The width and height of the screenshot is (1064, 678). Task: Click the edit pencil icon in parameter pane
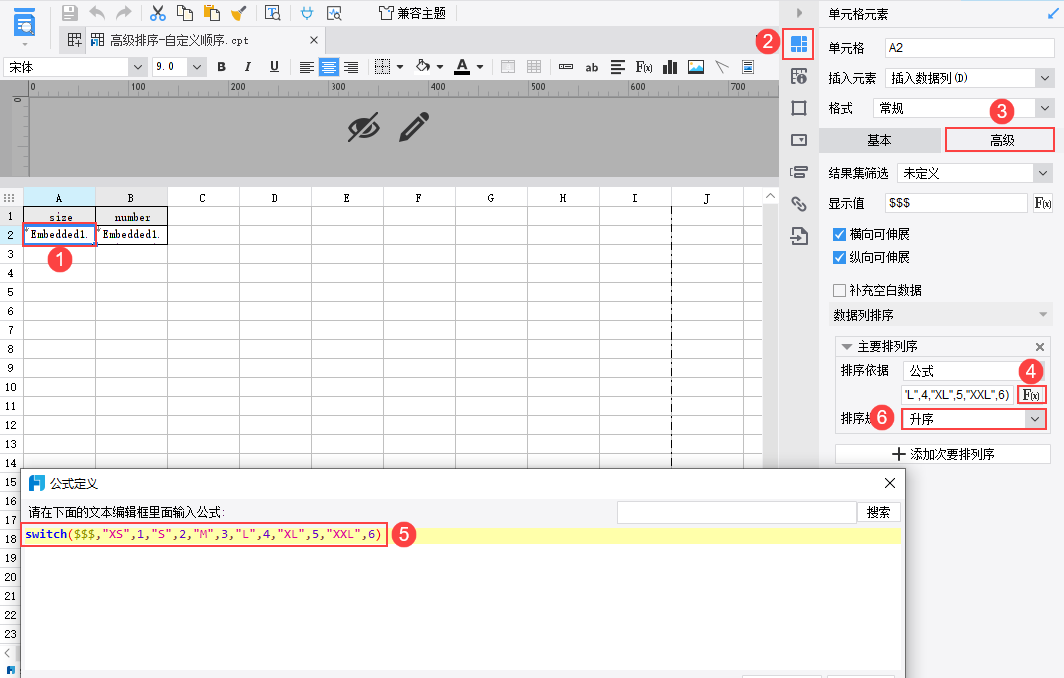pos(414,127)
